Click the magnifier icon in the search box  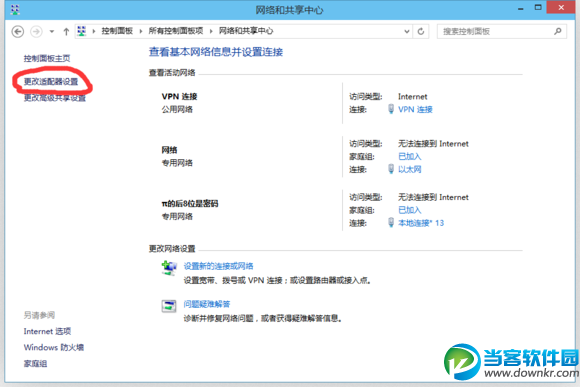[x=557, y=31]
